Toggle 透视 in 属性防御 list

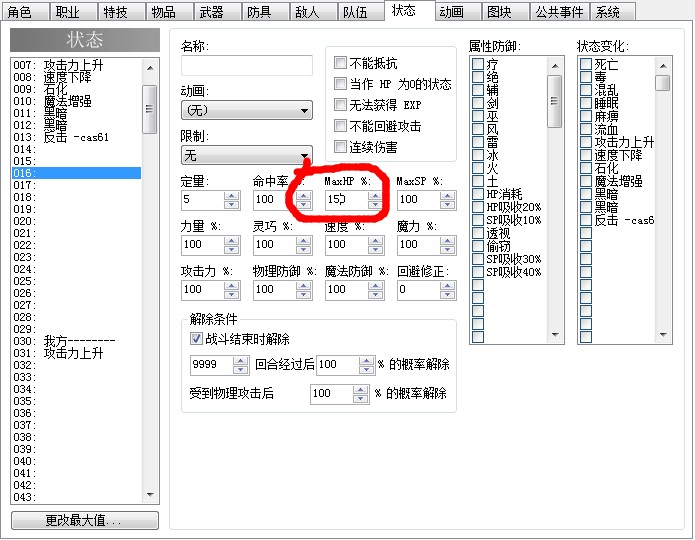pos(478,233)
